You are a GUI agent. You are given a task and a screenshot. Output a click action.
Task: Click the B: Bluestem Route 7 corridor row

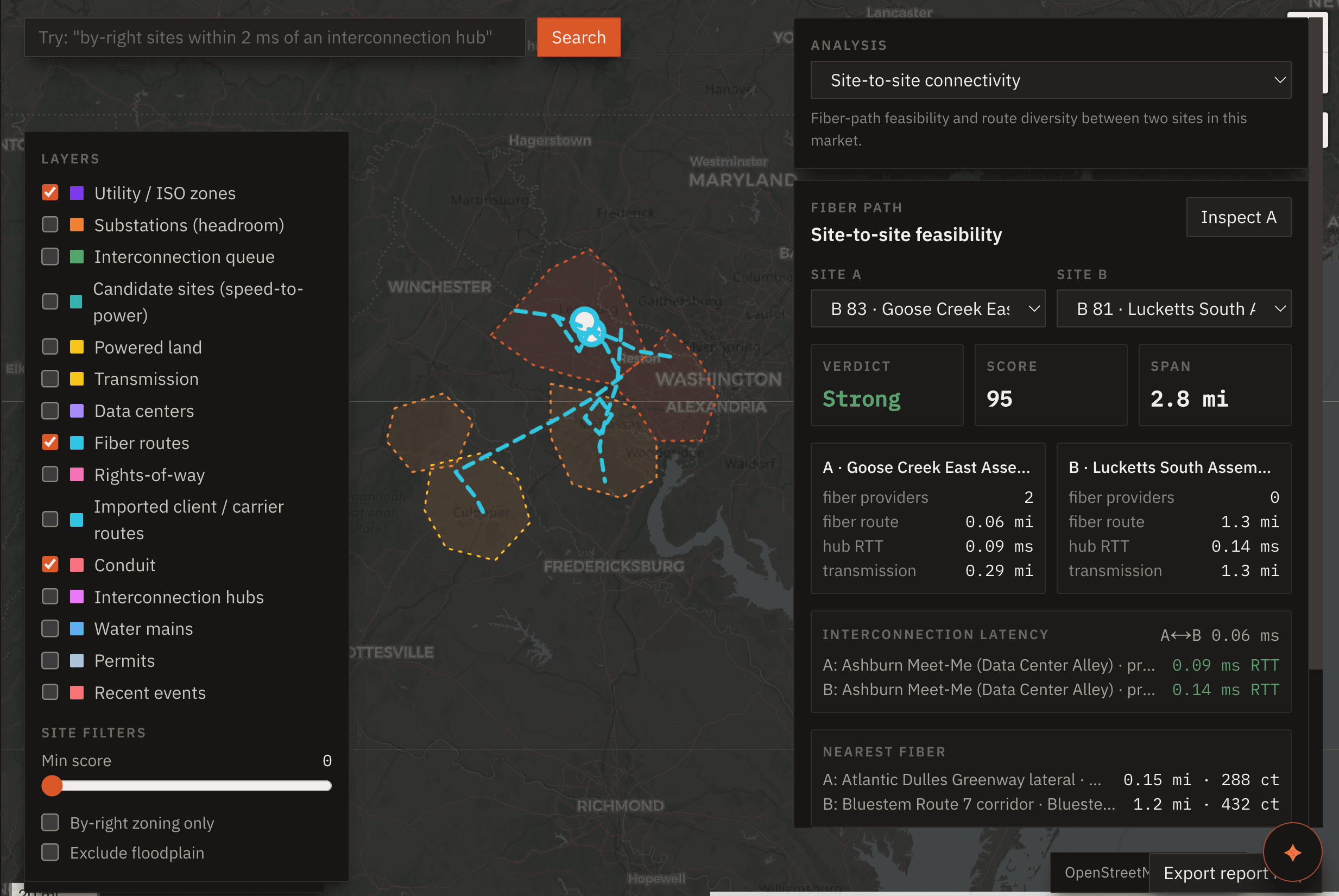[x=1051, y=805]
